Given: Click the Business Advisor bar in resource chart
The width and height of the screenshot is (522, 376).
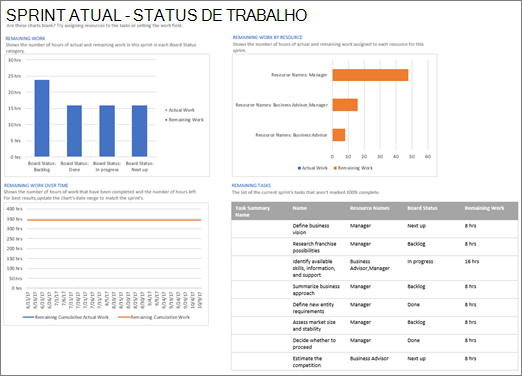Looking at the screenshot, I should pos(339,135).
